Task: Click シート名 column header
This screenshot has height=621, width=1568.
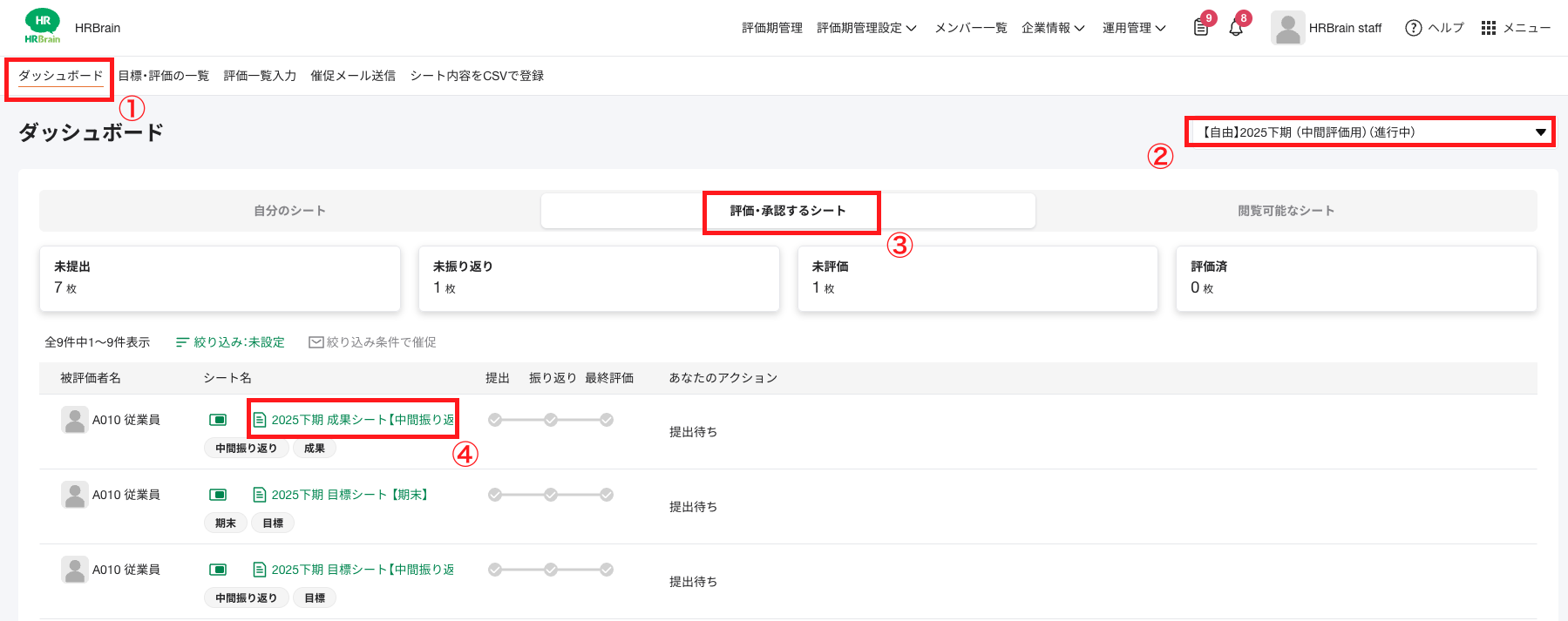Action: click(x=227, y=378)
